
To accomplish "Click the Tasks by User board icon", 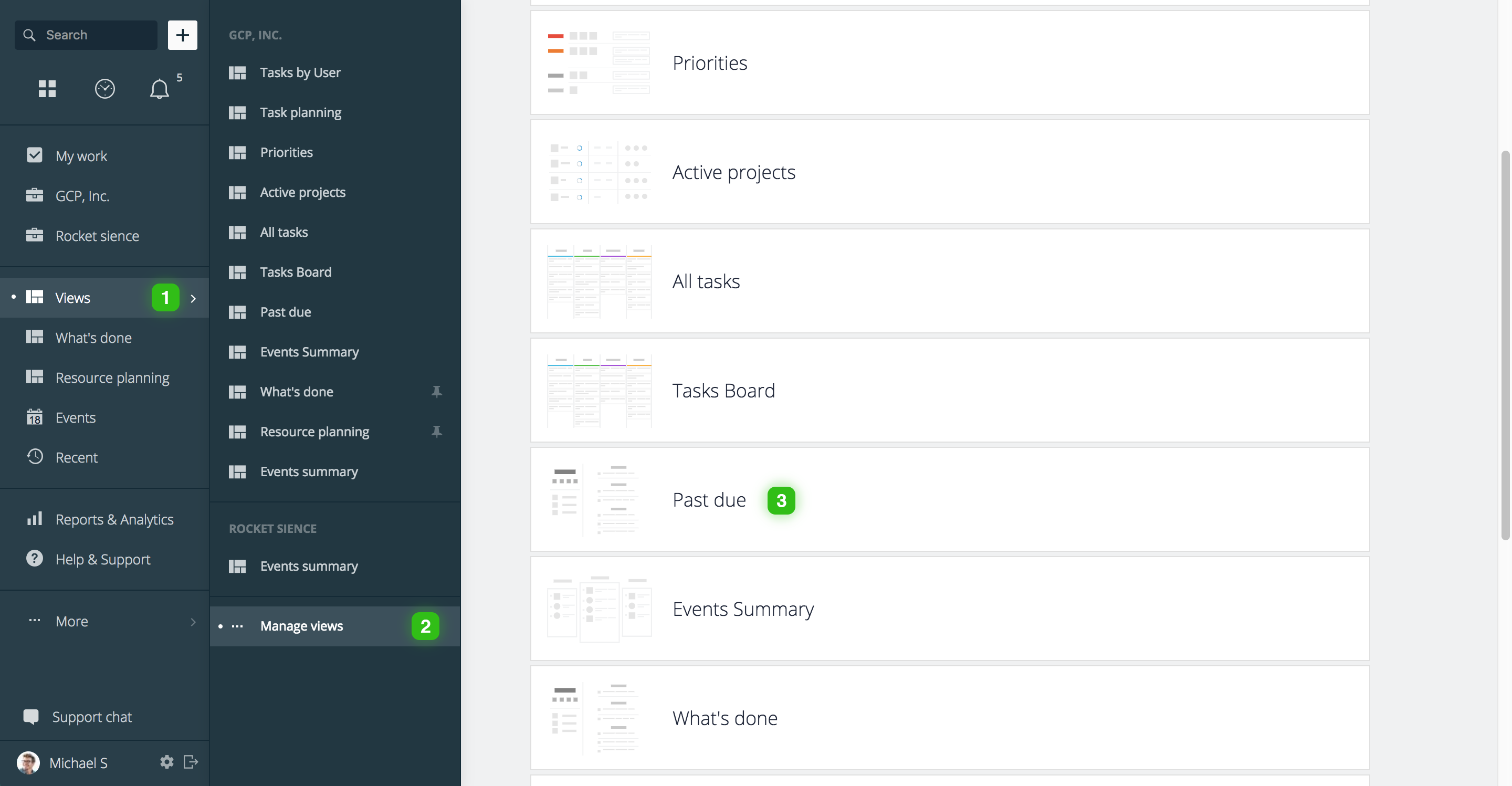I will tap(237, 73).
